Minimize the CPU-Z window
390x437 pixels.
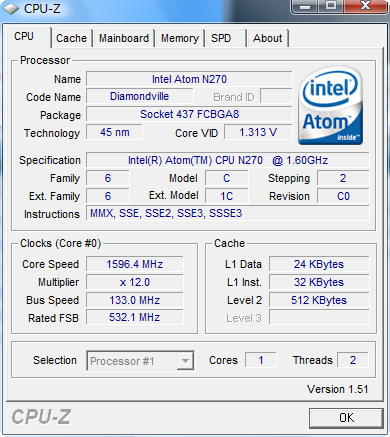pyautogui.click(x=304, y=6)
